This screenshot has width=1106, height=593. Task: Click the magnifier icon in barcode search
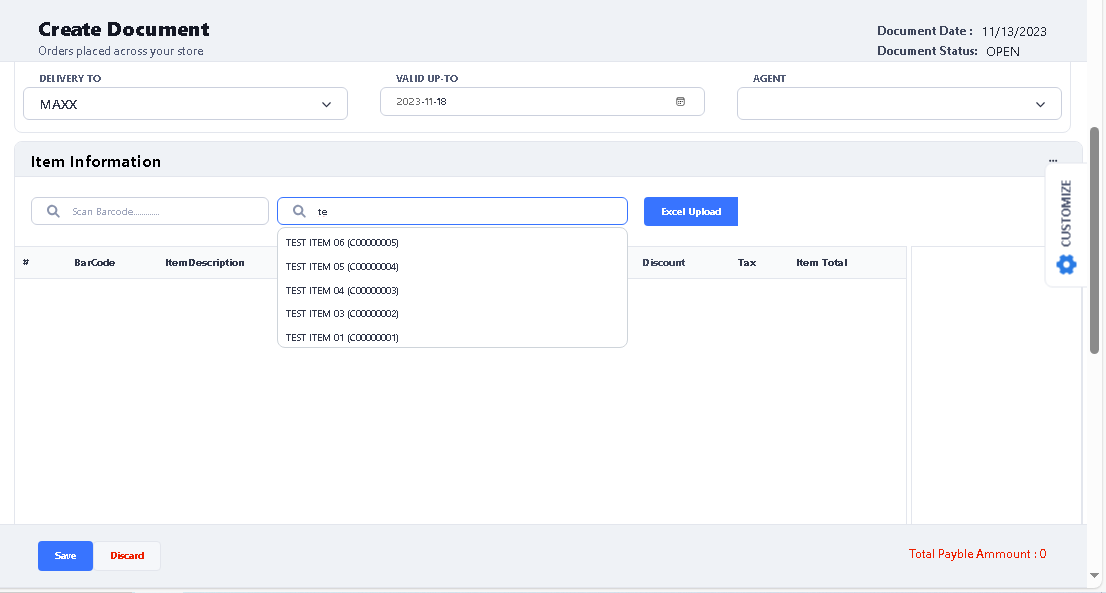coord(53,212)
